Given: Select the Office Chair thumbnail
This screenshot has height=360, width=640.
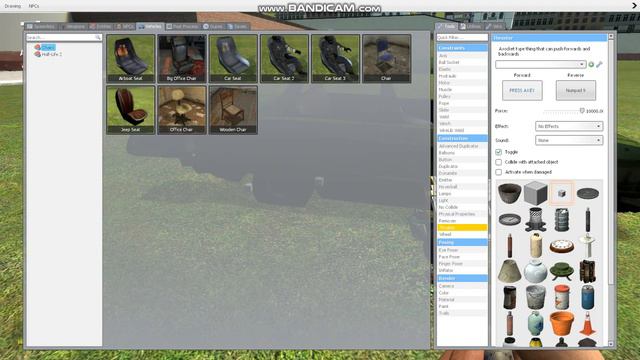Looking at the screenshot, I should tap(182, 110).
